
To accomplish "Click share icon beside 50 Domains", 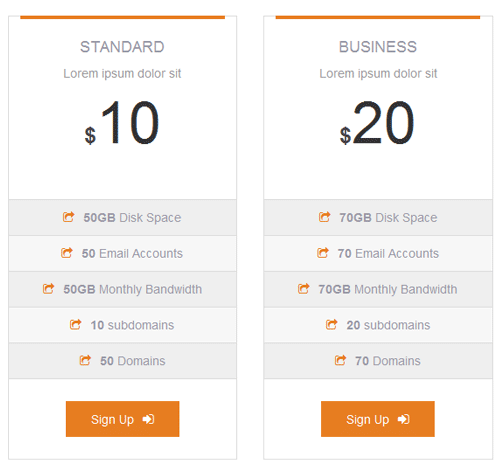I will pos(85,360).
